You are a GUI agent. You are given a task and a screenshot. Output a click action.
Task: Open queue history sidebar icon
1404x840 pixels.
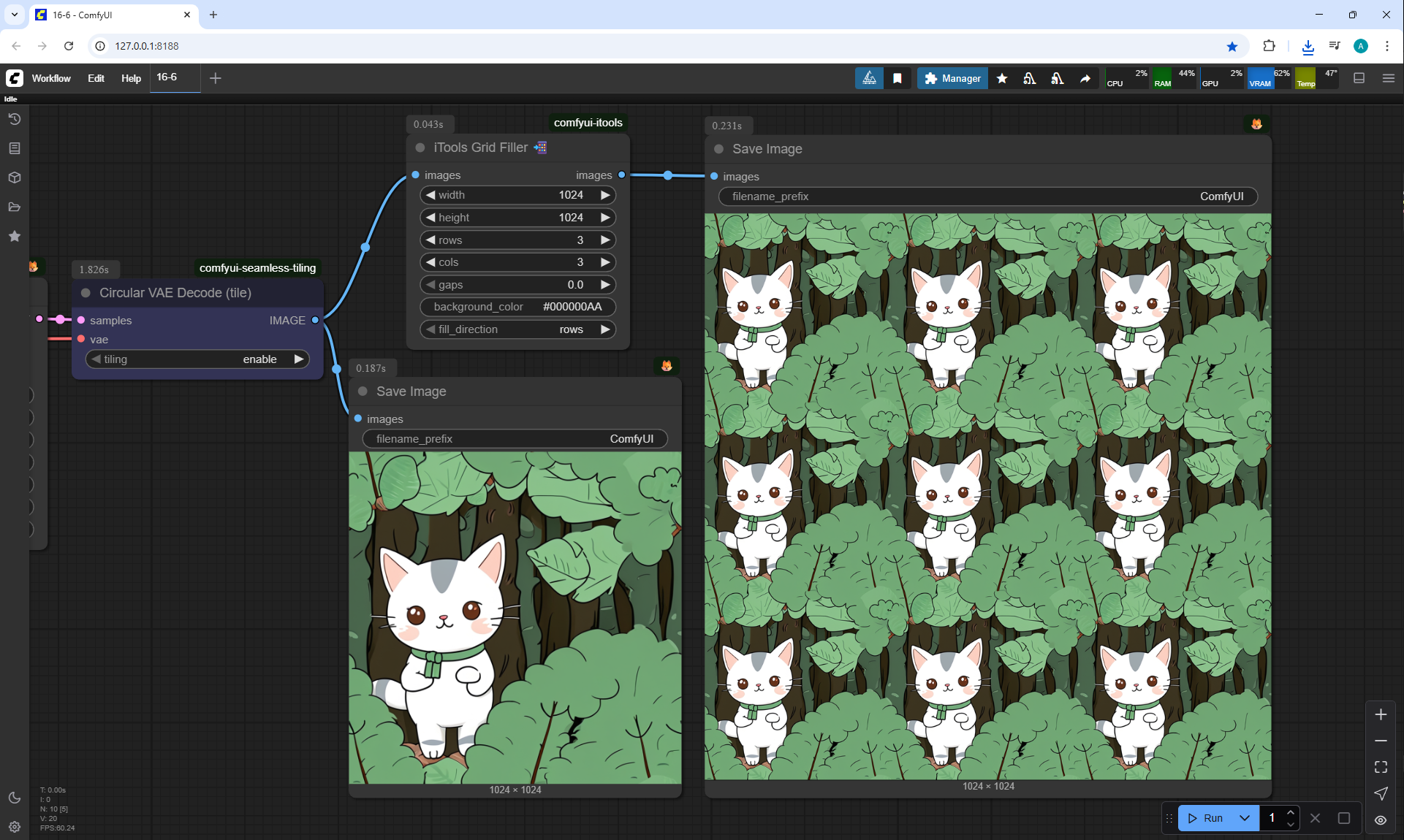point(15,119)
